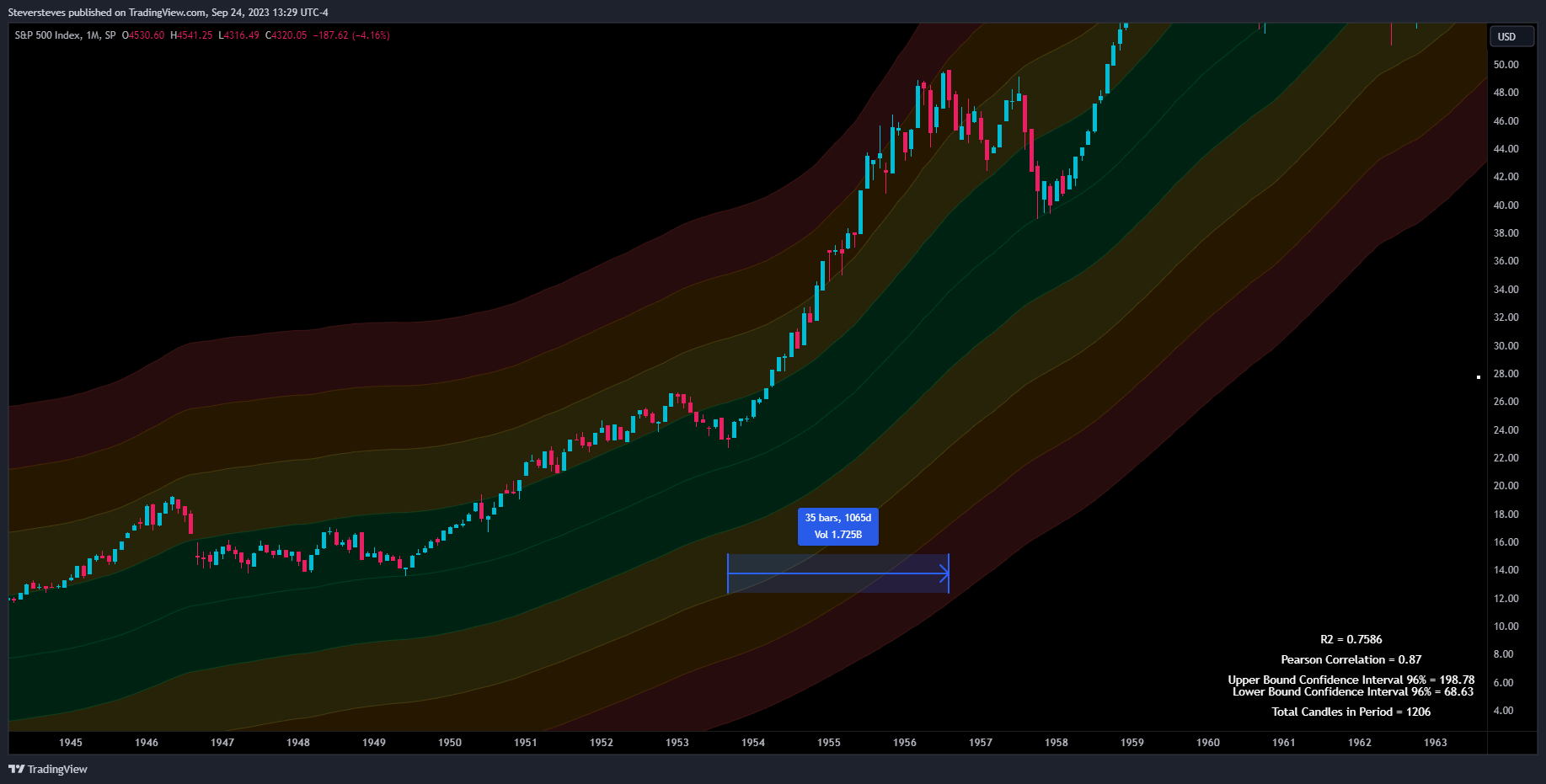This screenshot has width=1546, height=784.
Task: Select the low value L4316.49
Action: tap(238, 35)
